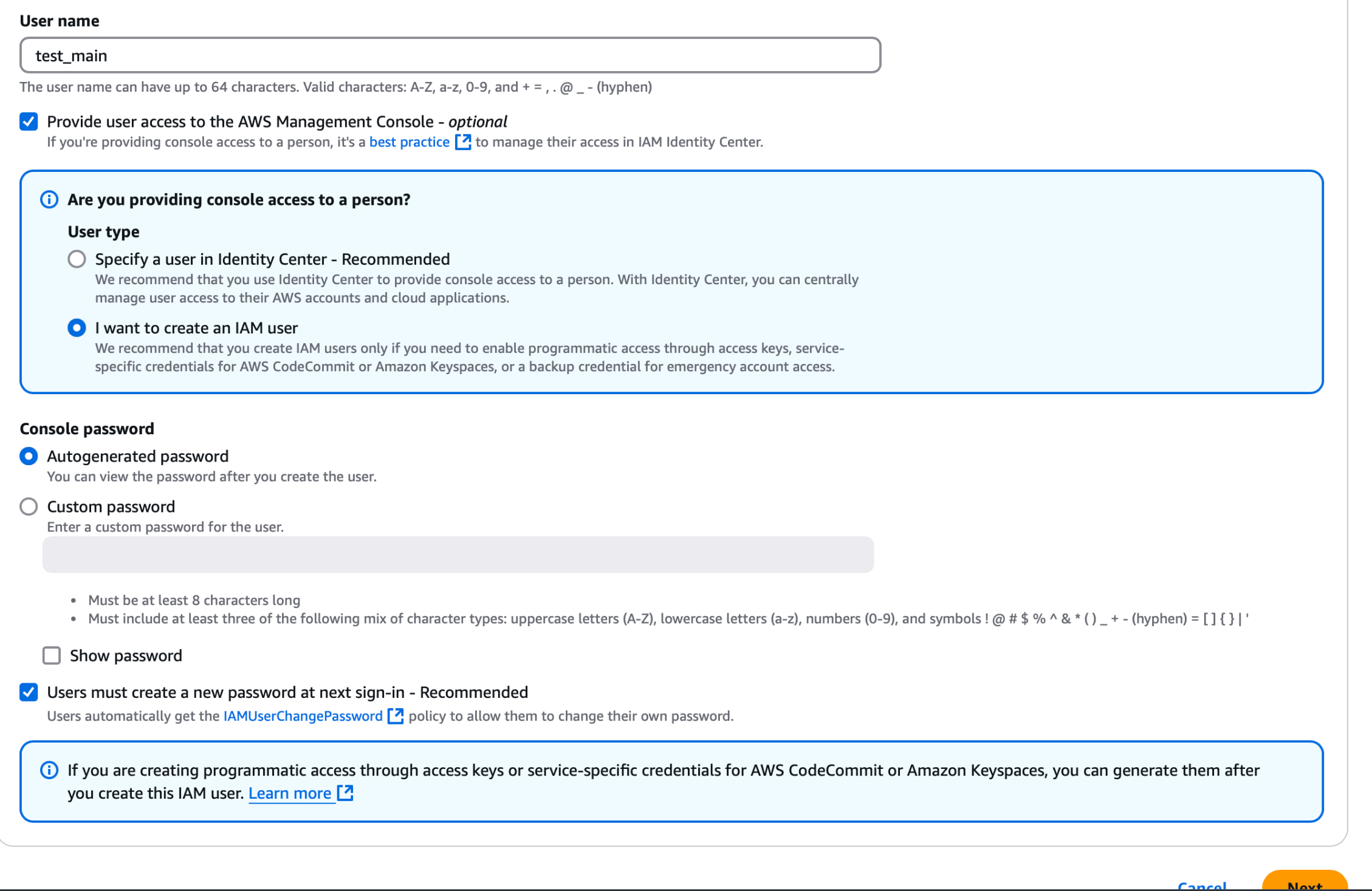Select Specify a user in Identity Center

coord(77,259)
